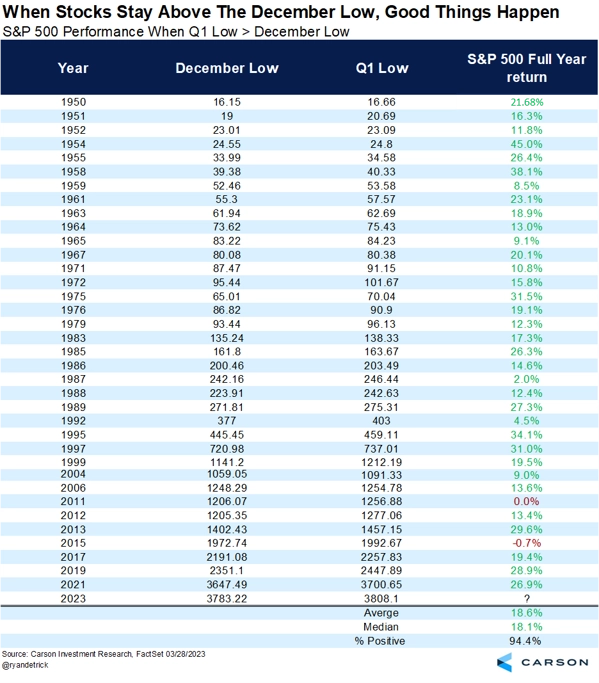Click the December Low value '135.24'
This screenshot has height=683, width=599.
point(227,338)
